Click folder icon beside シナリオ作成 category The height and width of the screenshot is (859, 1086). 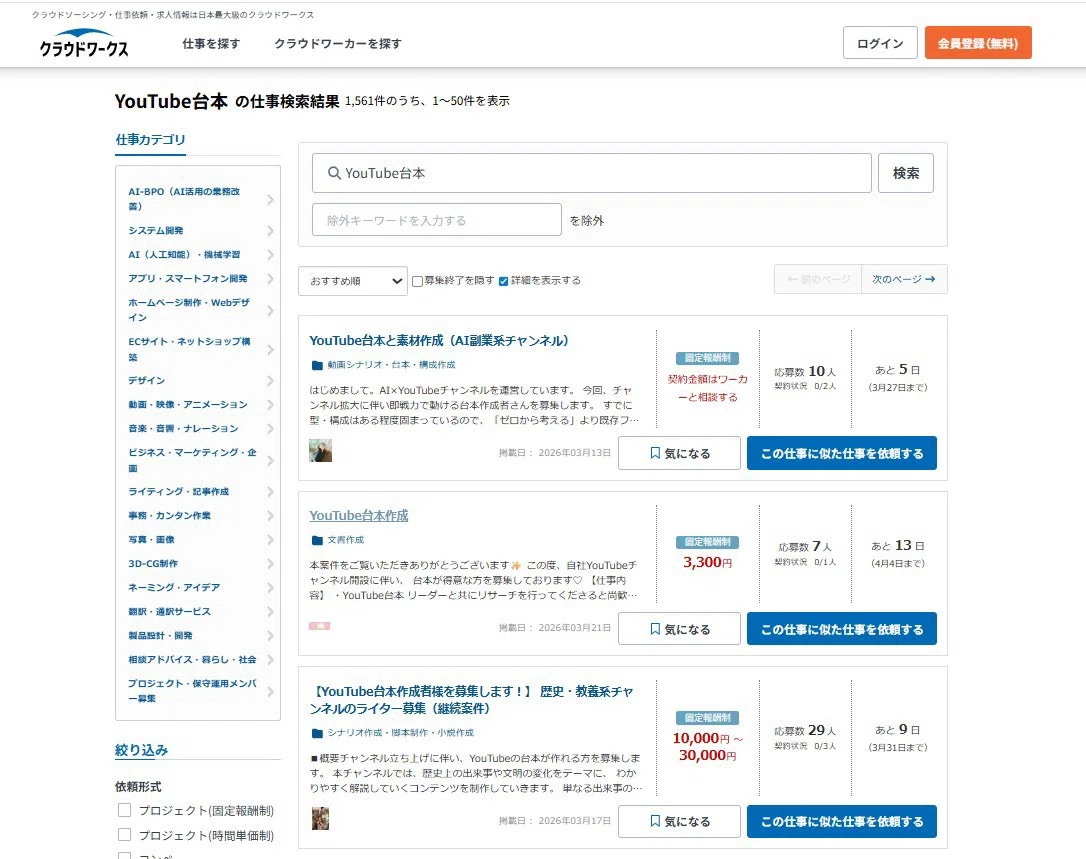coord(317,733)
